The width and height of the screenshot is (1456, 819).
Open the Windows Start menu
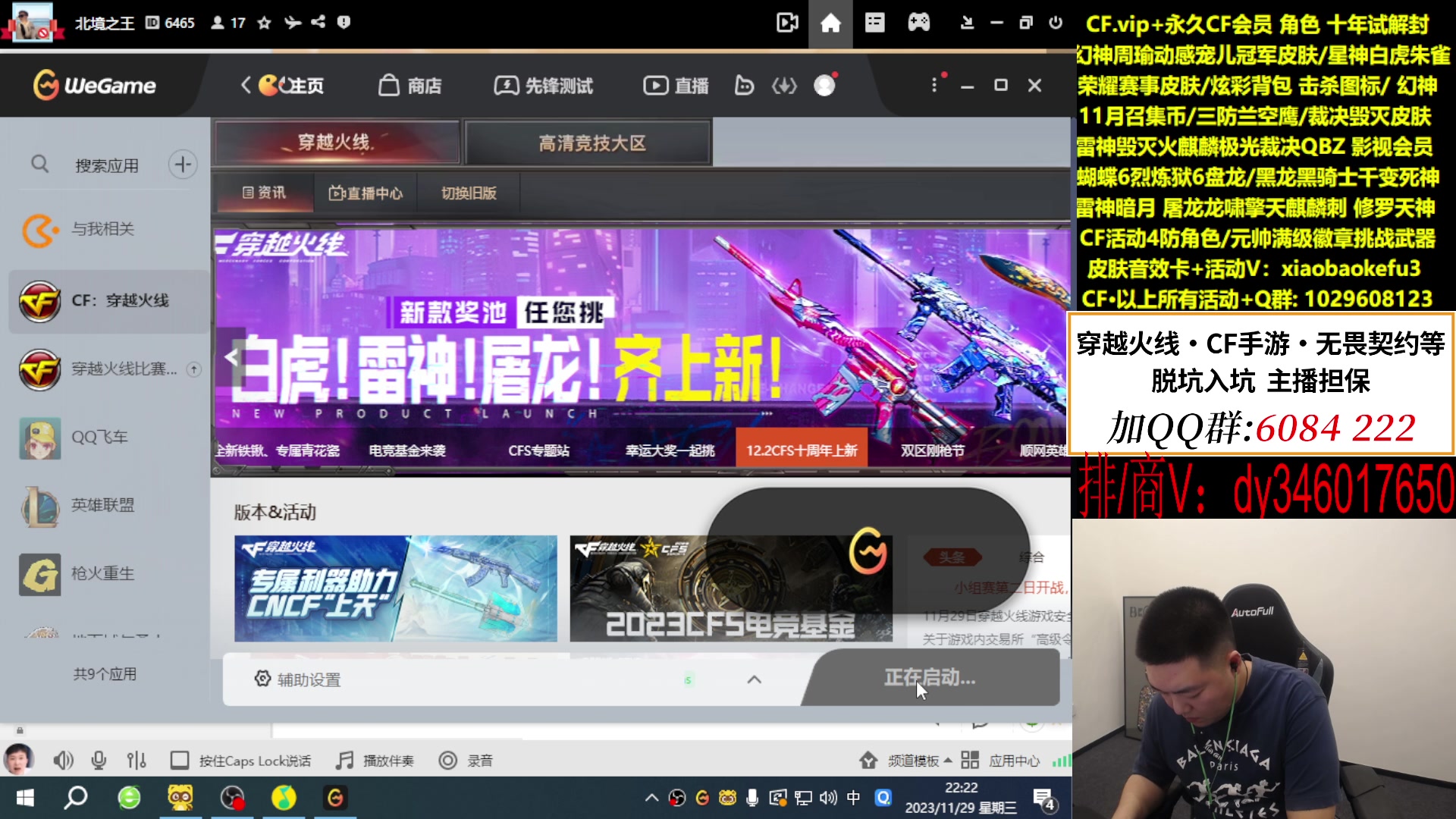tap(25, 798)
